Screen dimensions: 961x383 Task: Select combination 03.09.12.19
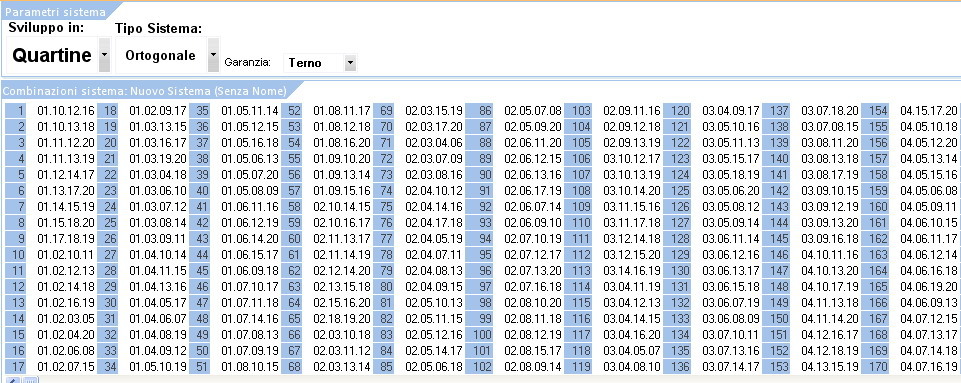click(830, 206)
